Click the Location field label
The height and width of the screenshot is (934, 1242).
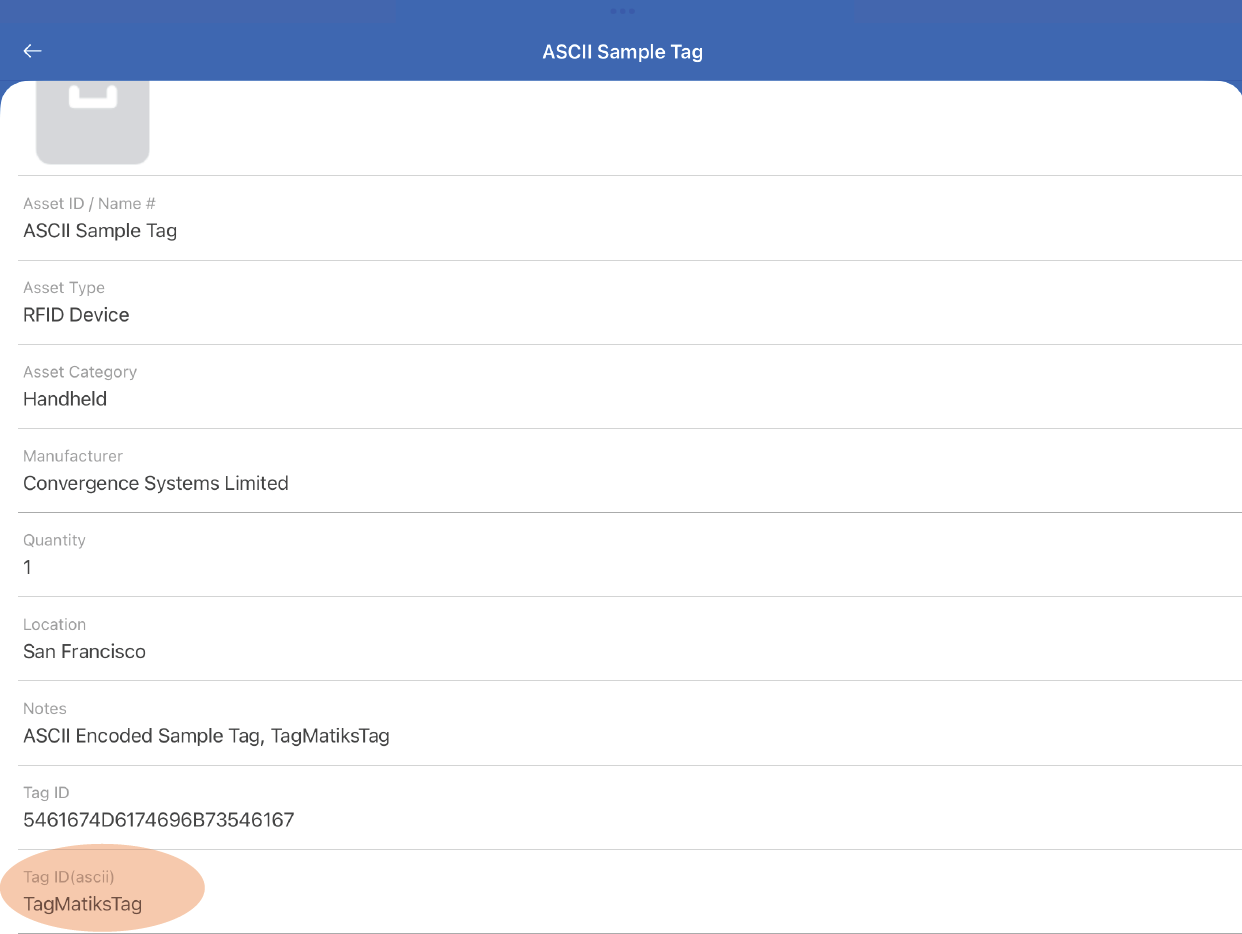click(x=54, y=624)
